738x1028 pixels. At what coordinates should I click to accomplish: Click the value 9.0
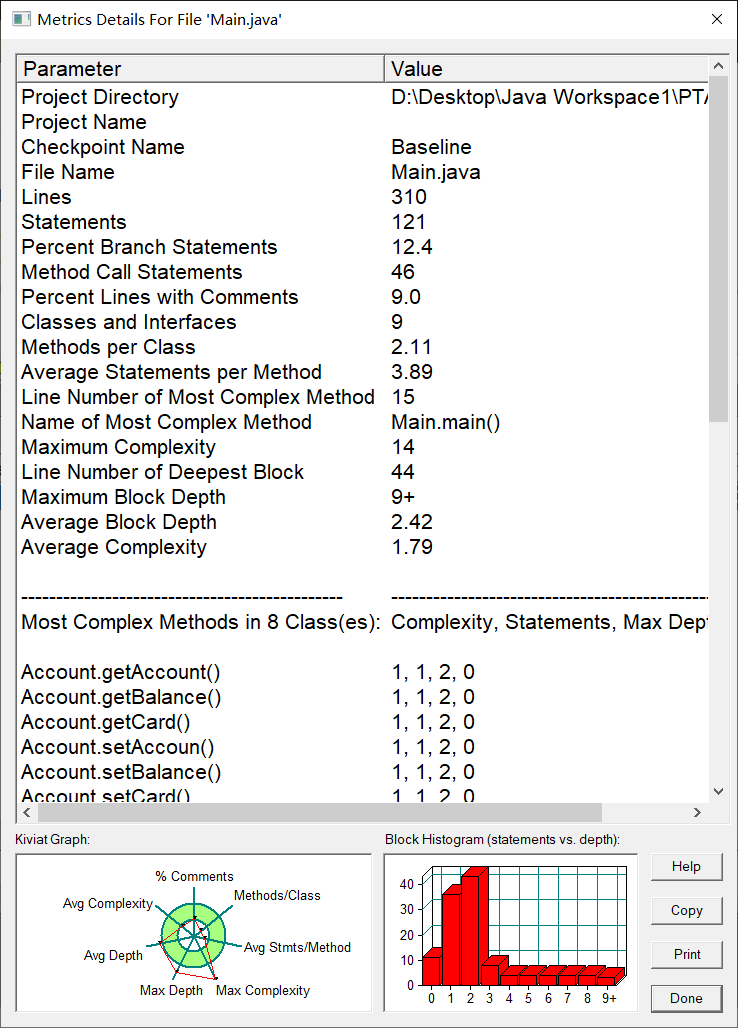[406, 296]
